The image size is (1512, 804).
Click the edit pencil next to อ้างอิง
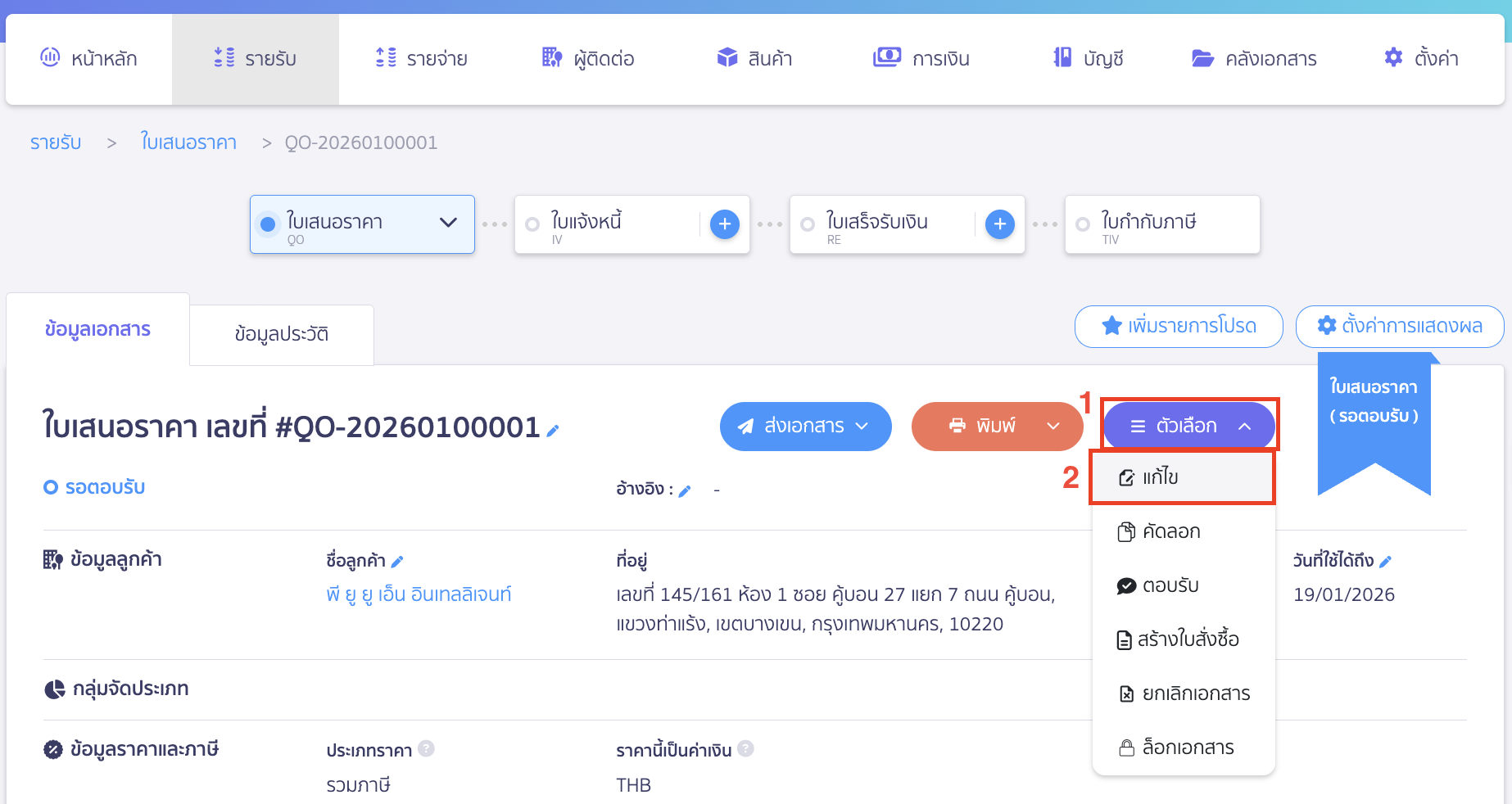(685, 491)
